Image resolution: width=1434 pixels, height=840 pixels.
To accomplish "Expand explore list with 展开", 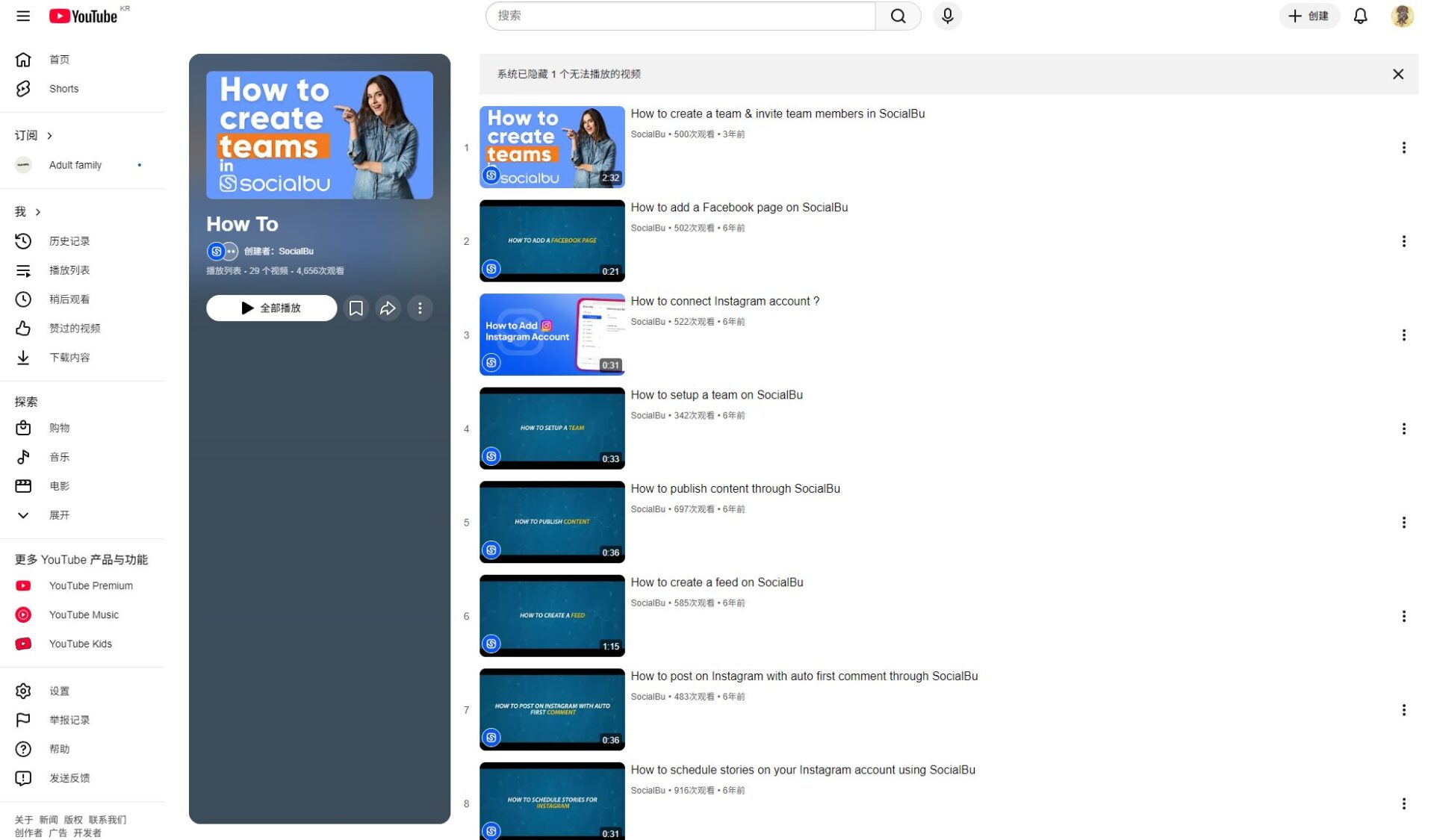I will (x=59, y=515).
